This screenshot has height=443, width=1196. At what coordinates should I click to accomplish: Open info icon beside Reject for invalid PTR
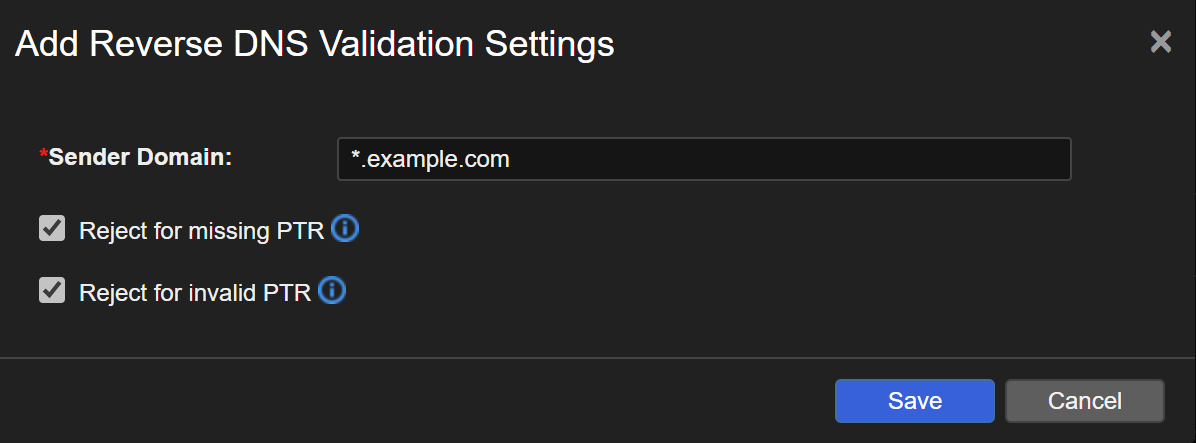point(332,291)
